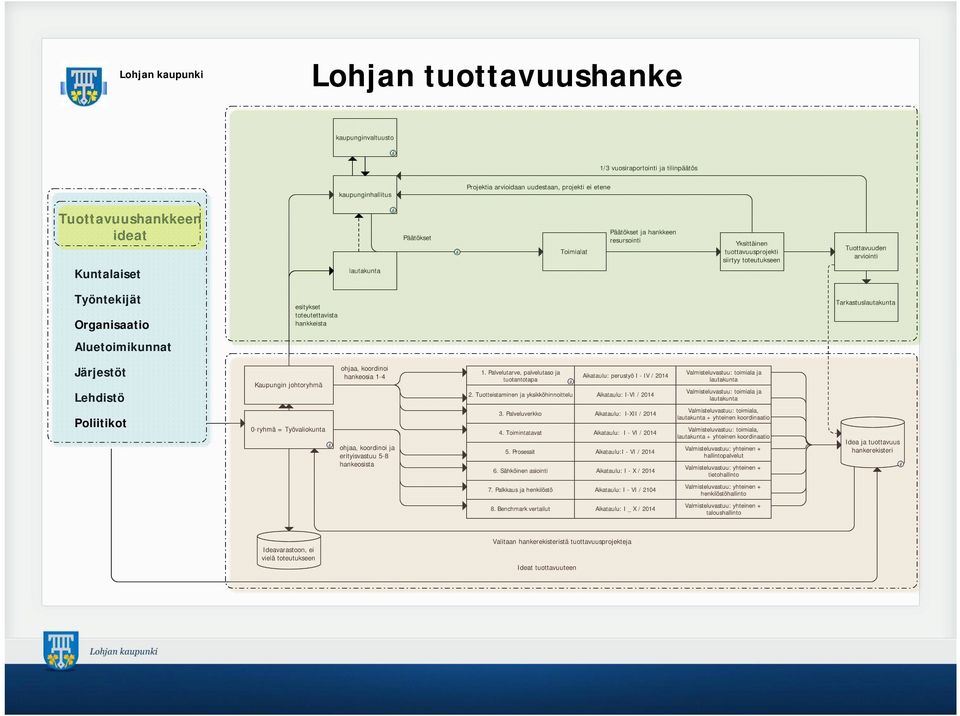960x716 pixels.
Task: Click the bold 'Lohjan kaupunki' text beside the top crest
Action: (161, 75)
